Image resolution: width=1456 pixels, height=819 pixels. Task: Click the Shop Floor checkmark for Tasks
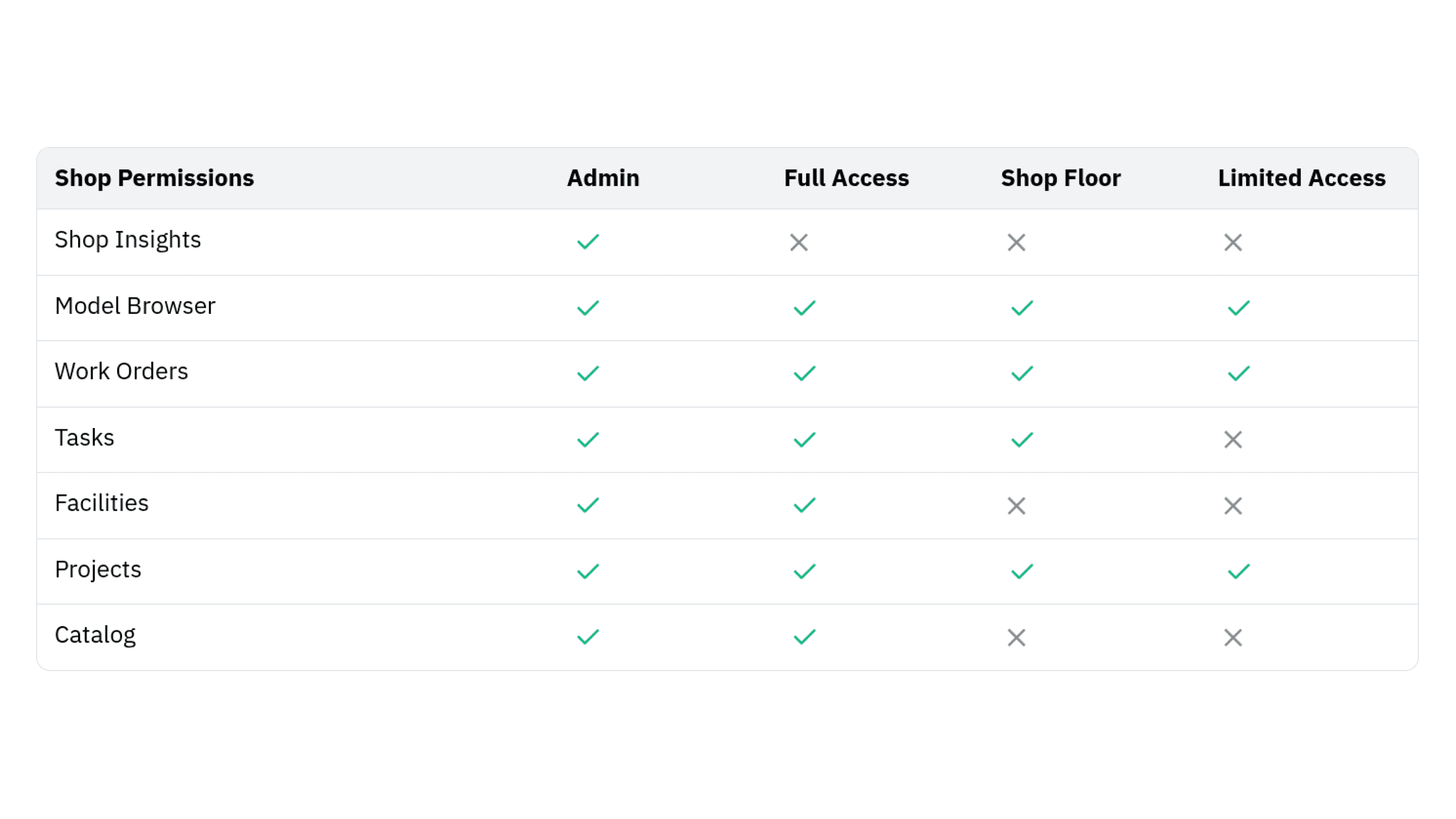(1022, 440)
